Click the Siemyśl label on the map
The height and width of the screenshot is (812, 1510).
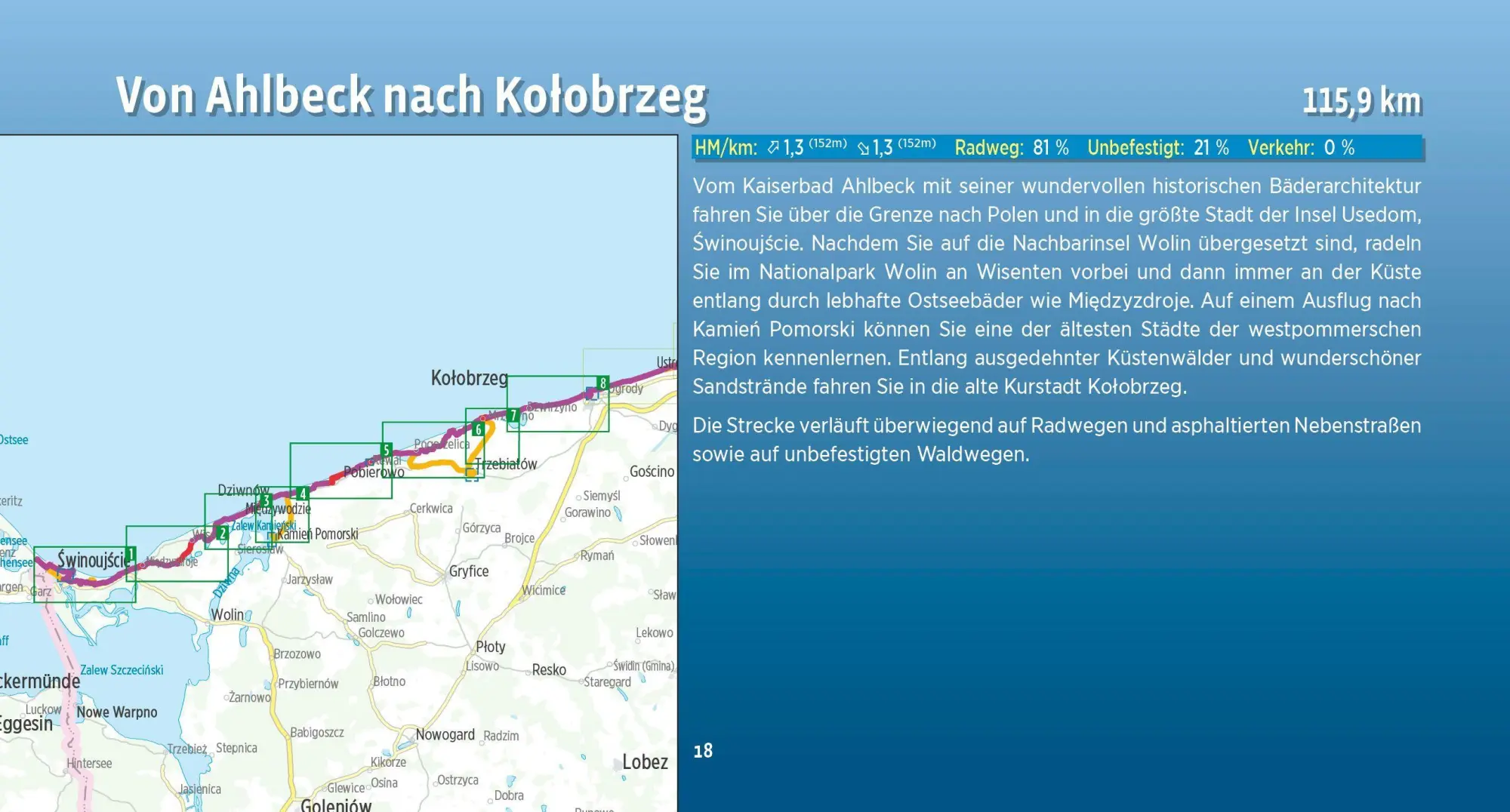[602, 496]
